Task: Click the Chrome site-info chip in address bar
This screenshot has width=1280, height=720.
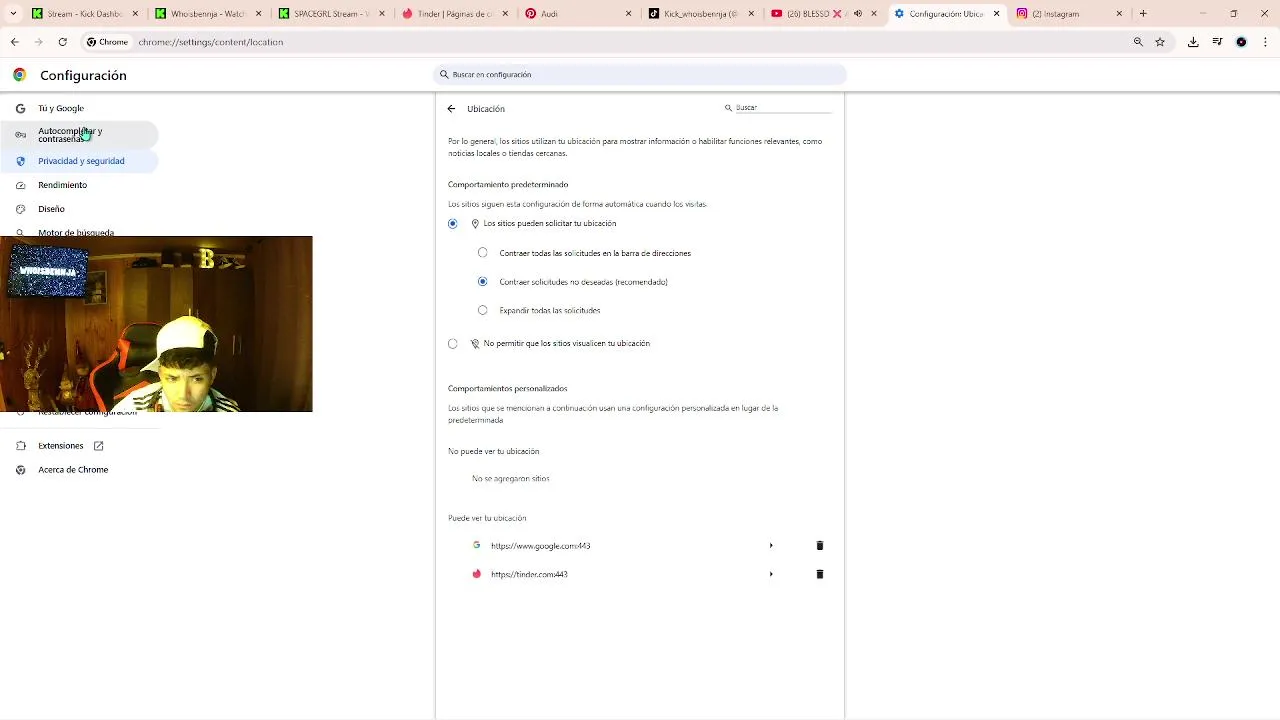Action: (x=108, y=42)
